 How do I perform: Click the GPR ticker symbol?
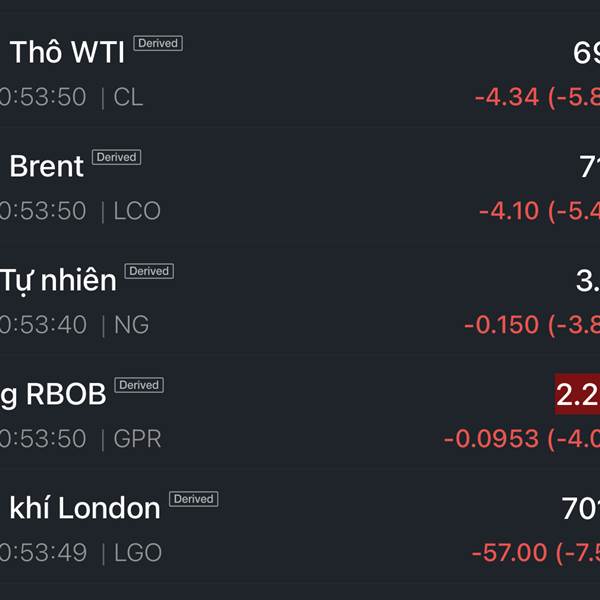pos(137,439)
